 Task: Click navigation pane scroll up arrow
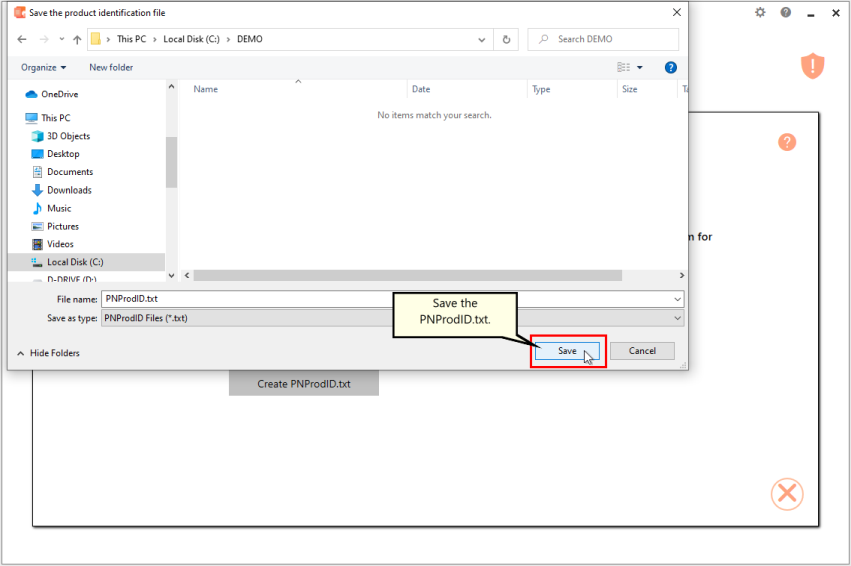click(x=172, y=86)
